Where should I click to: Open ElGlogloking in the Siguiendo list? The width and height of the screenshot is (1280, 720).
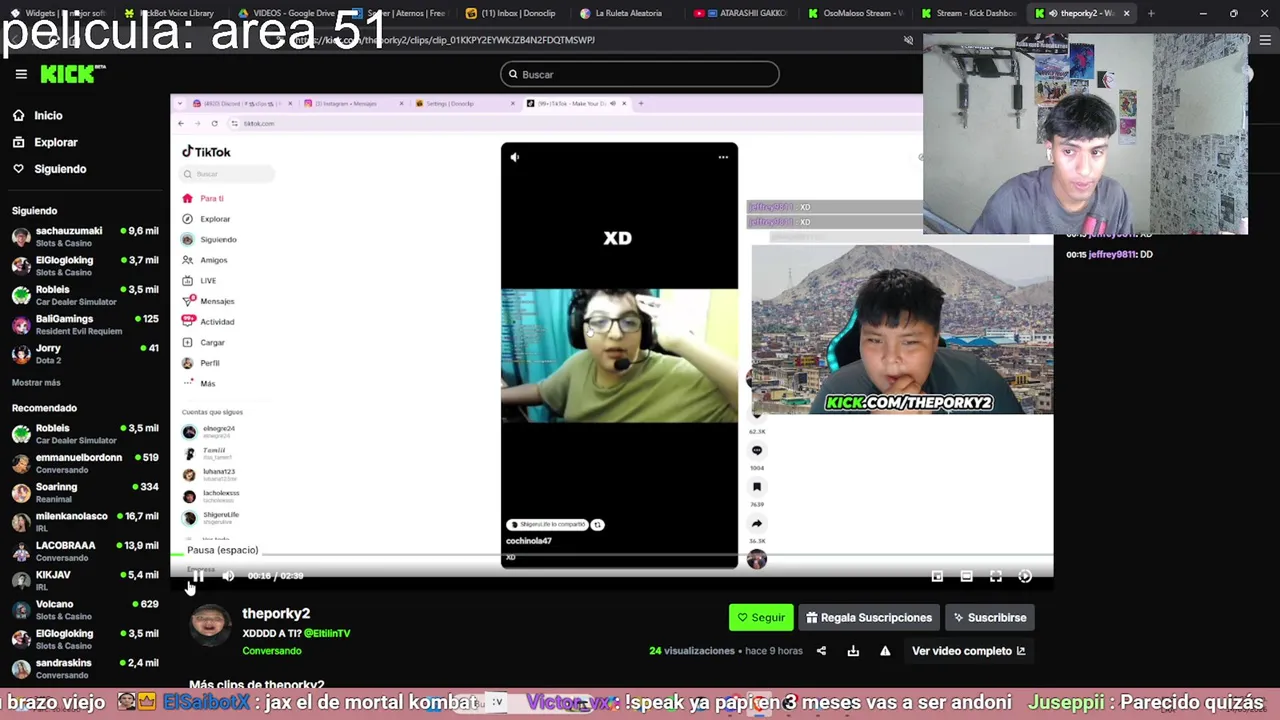(x=85, y=266)
